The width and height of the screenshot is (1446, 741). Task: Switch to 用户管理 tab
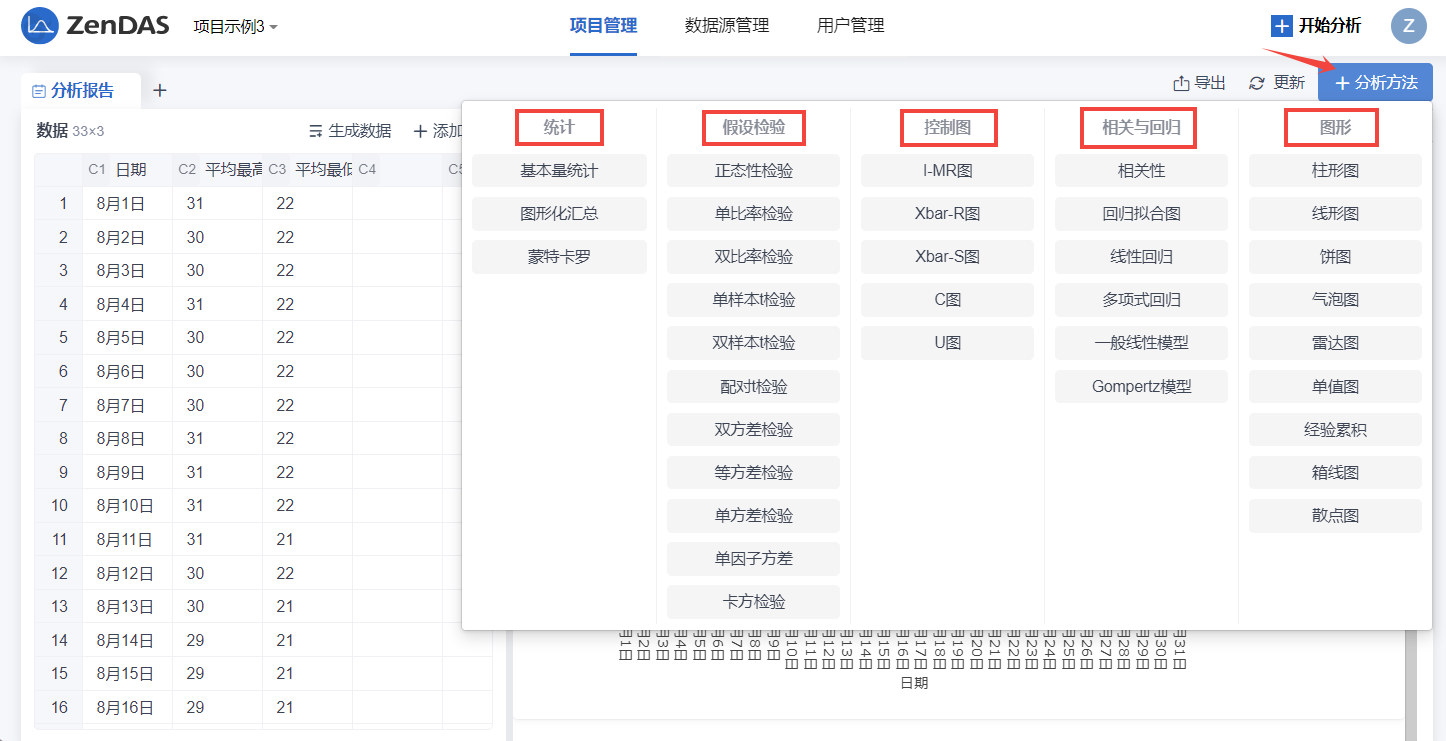[x=850, y=26]
